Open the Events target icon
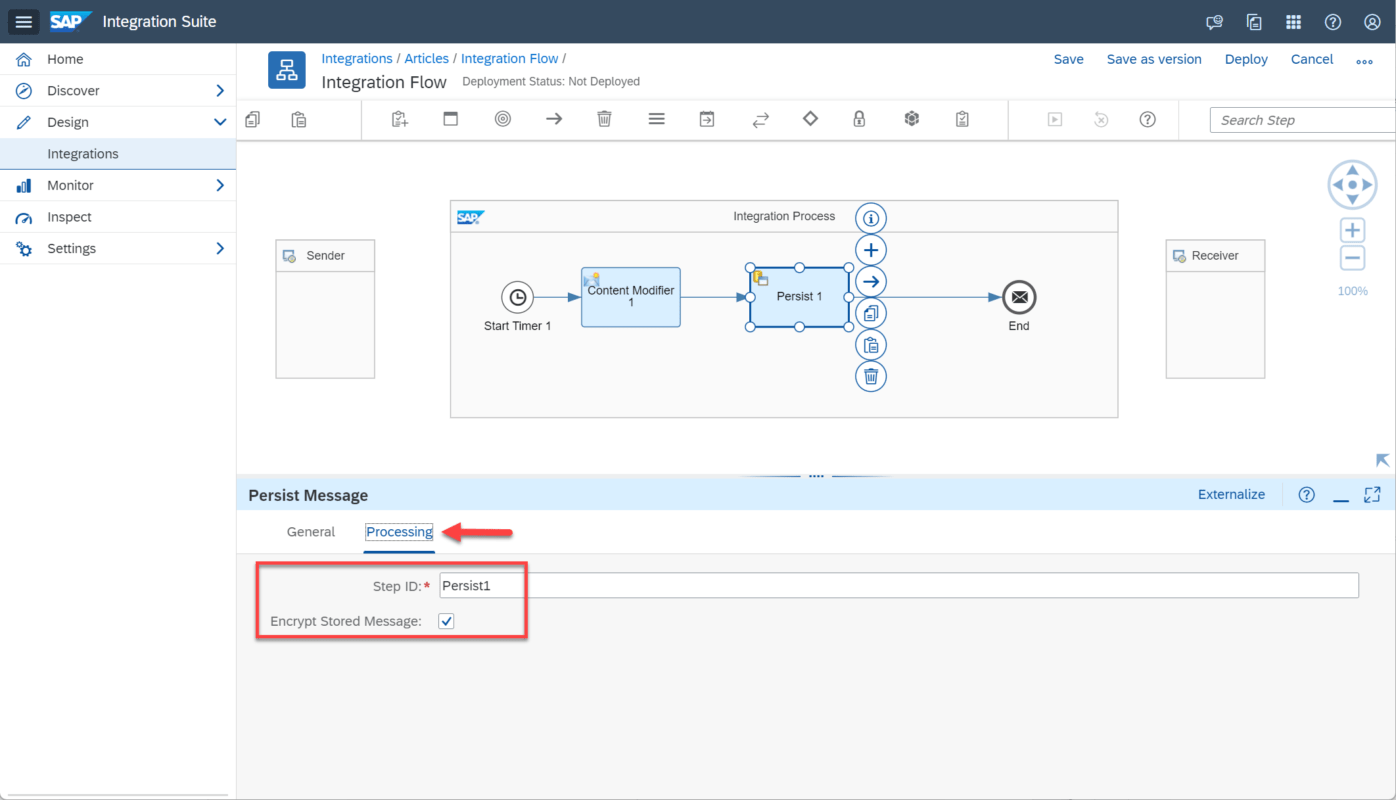The width and height of the screenshot is (1396, 800). 503,119
